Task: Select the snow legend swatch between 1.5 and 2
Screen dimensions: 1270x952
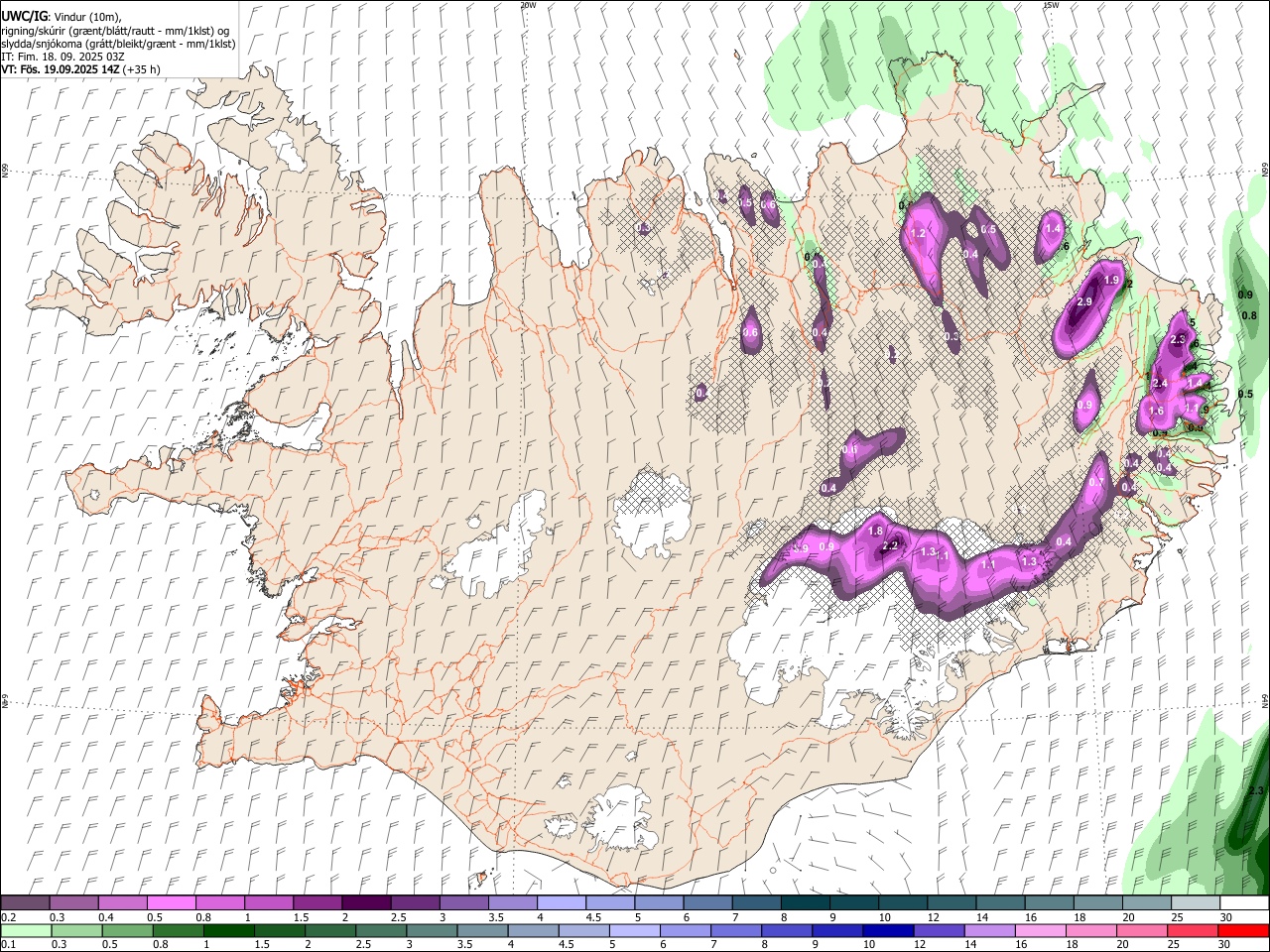Action: point(317,903)
